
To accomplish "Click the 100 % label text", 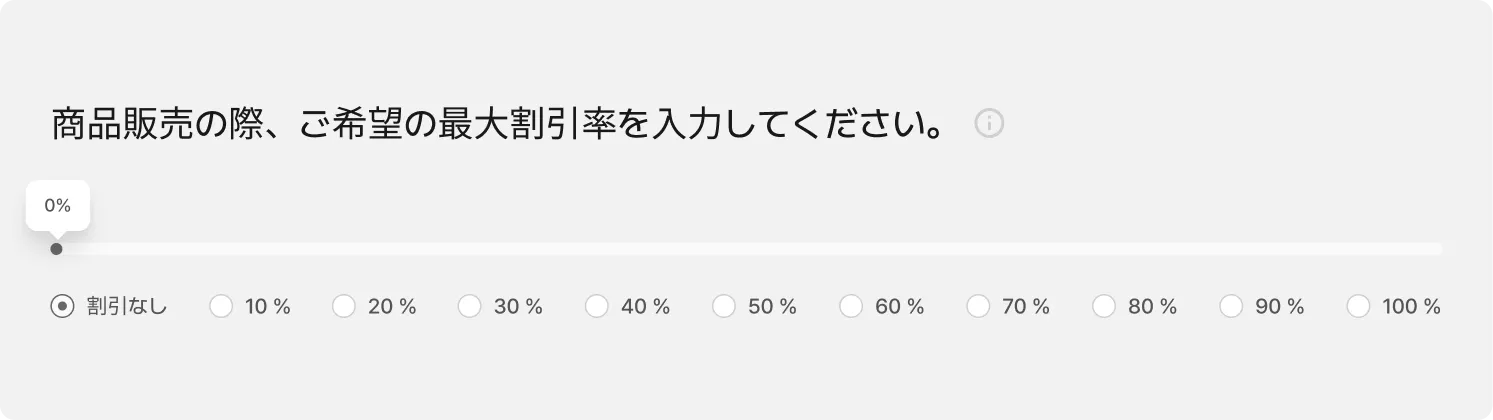I will point(1411,307).
